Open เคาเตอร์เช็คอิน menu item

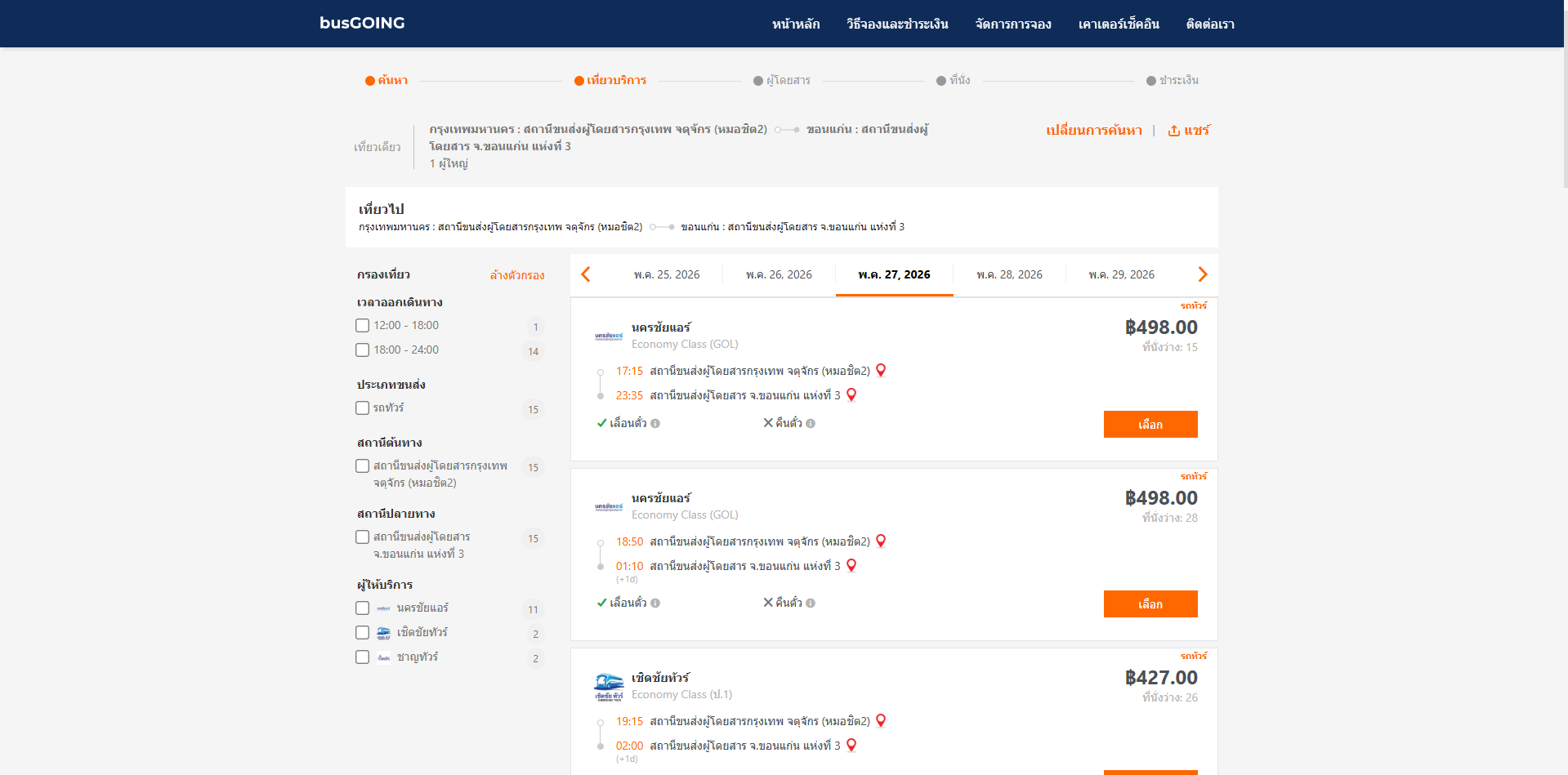[x=1119, y=24]
